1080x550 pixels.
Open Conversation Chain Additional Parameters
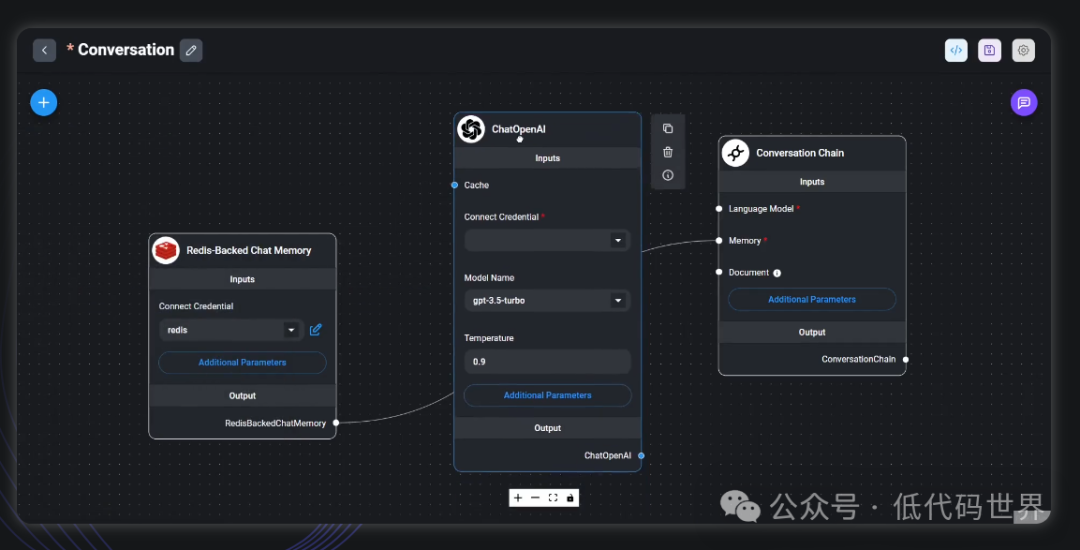point(812,299)
